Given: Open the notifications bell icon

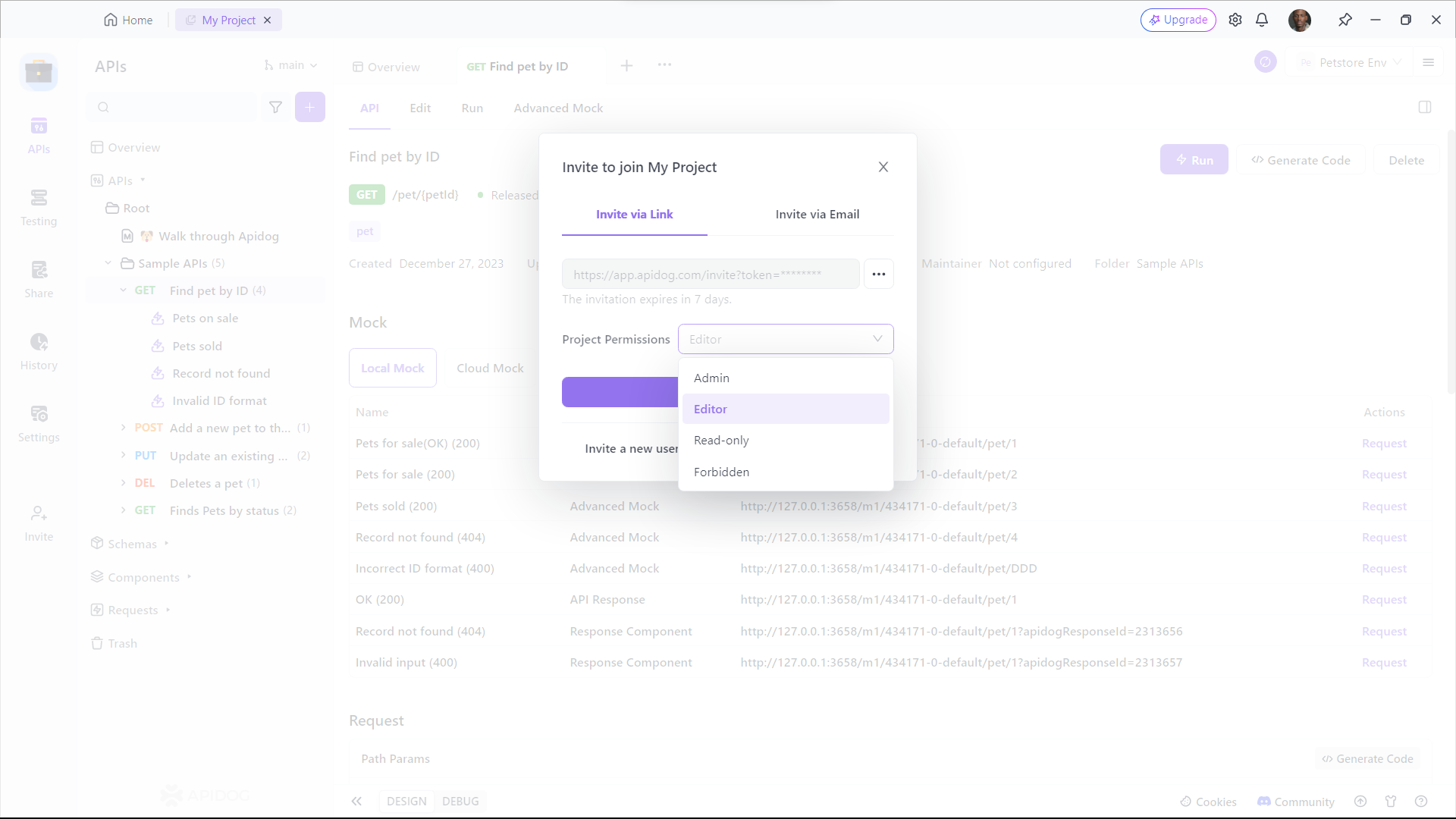Looking at the screenshot, I should click(x=1262, y=20).
